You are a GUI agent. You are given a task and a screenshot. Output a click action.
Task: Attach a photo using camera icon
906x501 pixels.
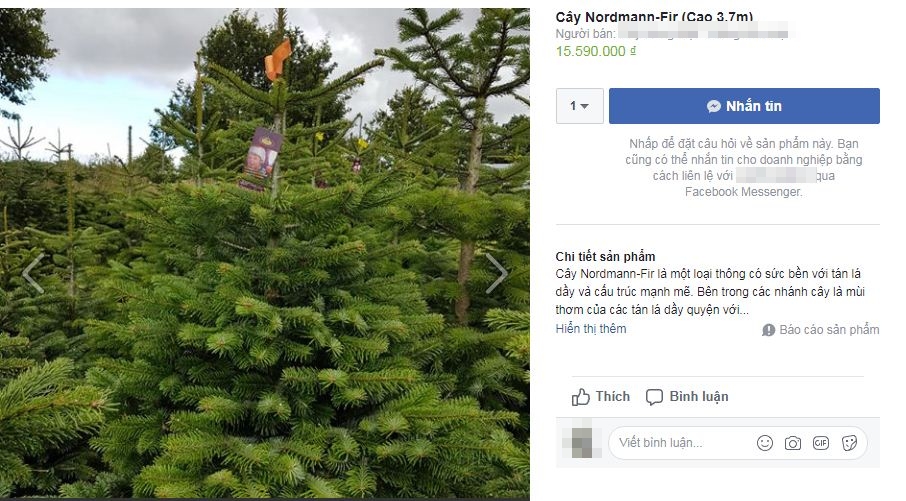[793, 443]
